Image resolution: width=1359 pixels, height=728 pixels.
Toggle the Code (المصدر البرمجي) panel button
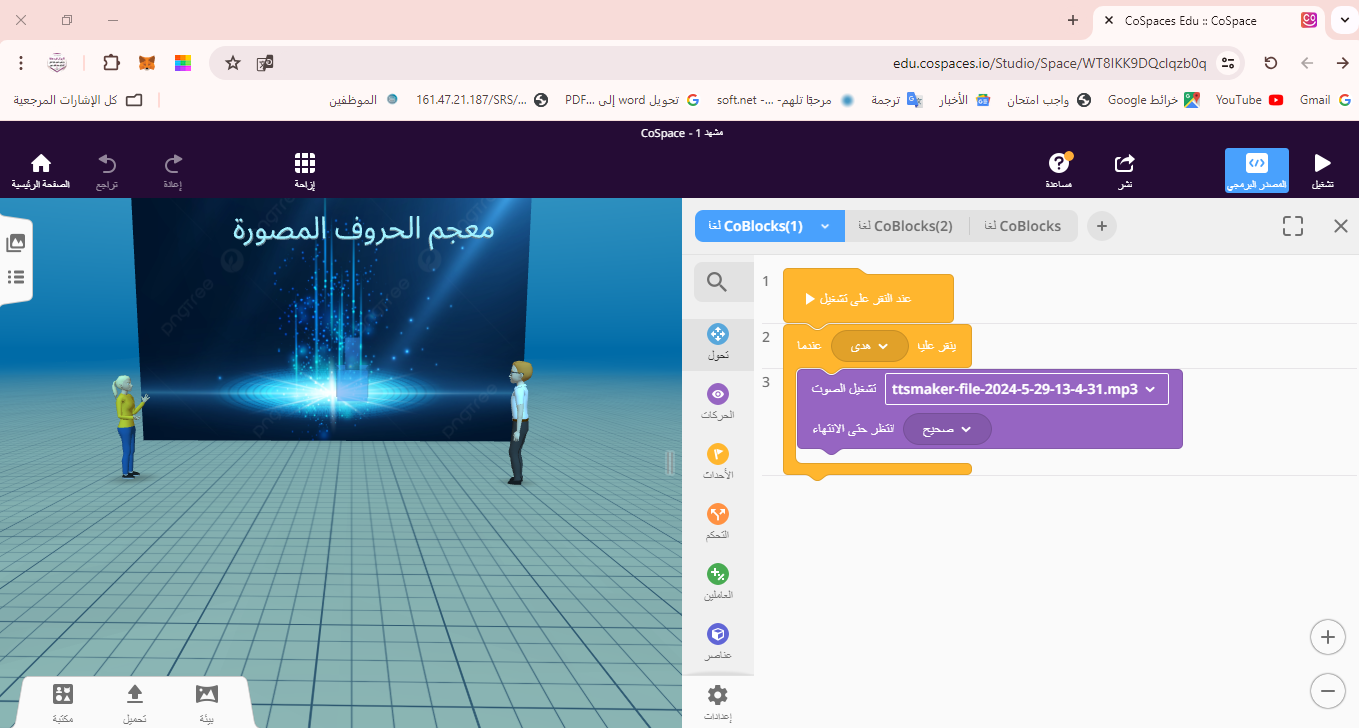(x=1256, y=170)
